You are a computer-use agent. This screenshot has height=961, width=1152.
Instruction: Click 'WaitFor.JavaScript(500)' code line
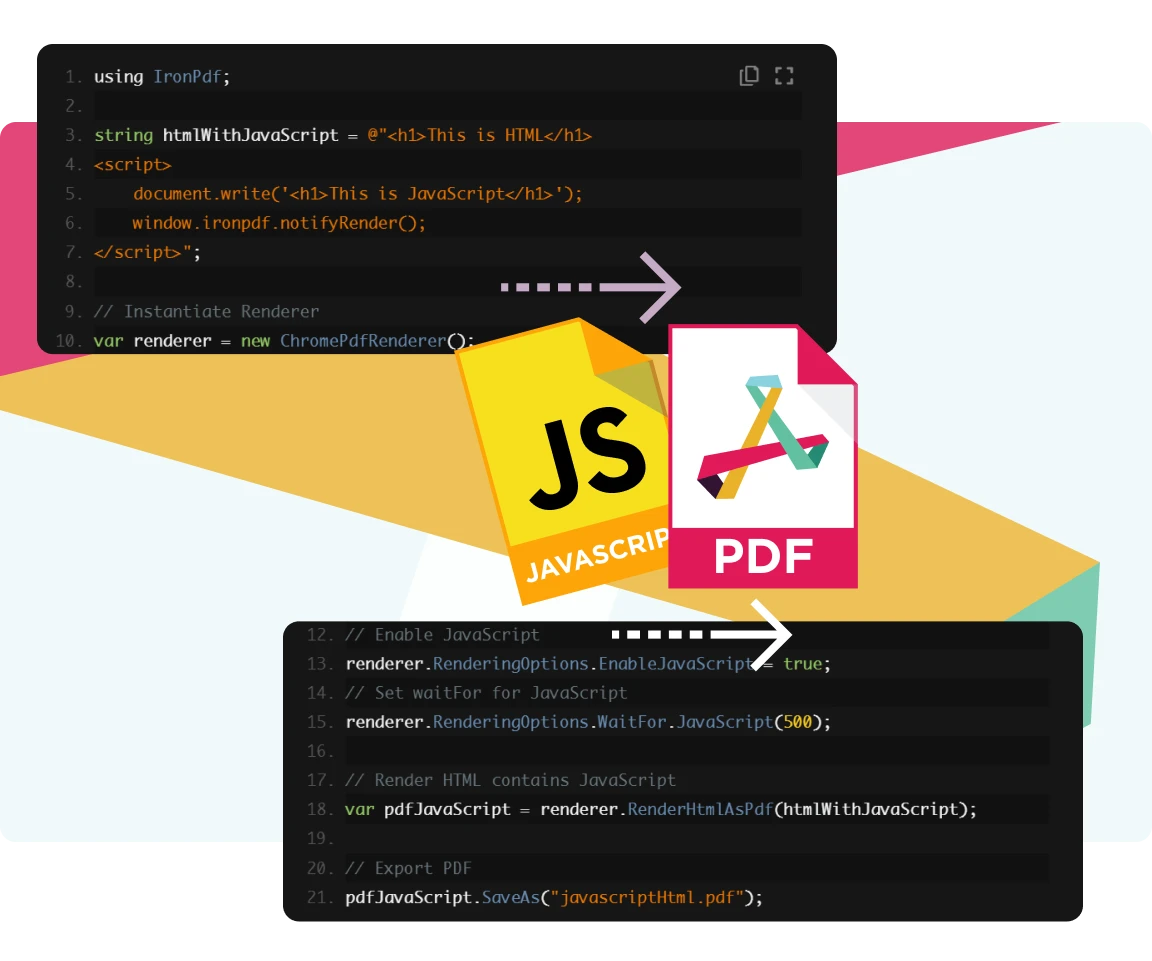pos(588,722)
